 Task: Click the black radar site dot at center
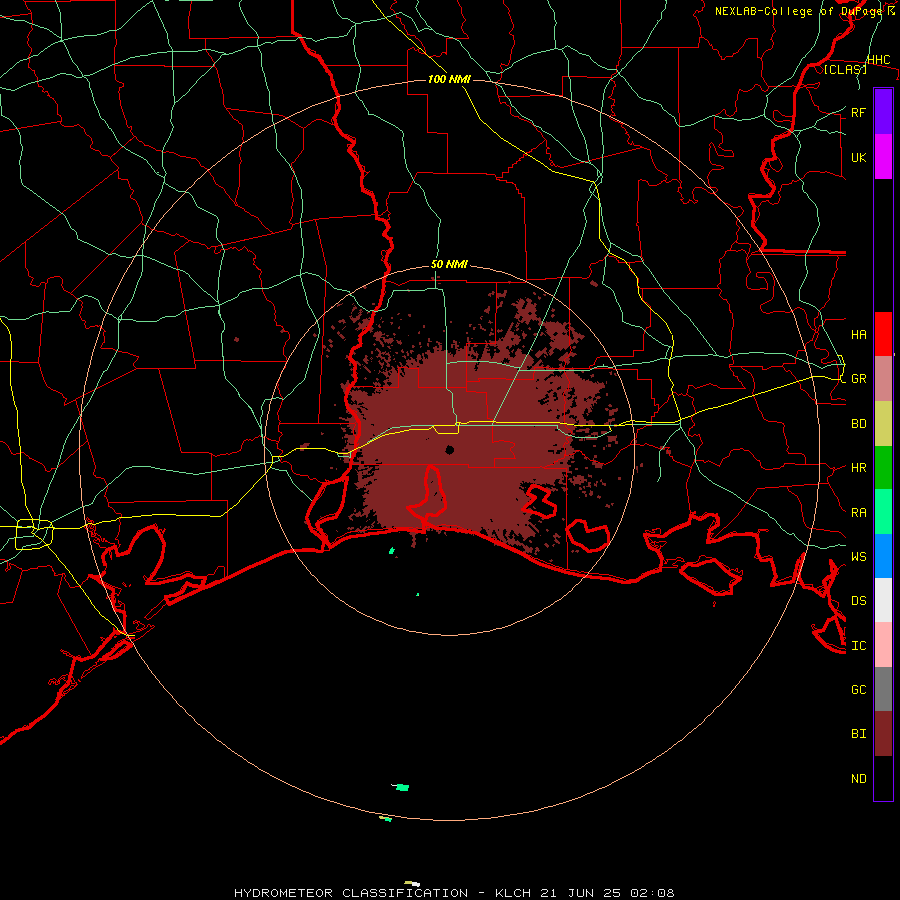450,449
